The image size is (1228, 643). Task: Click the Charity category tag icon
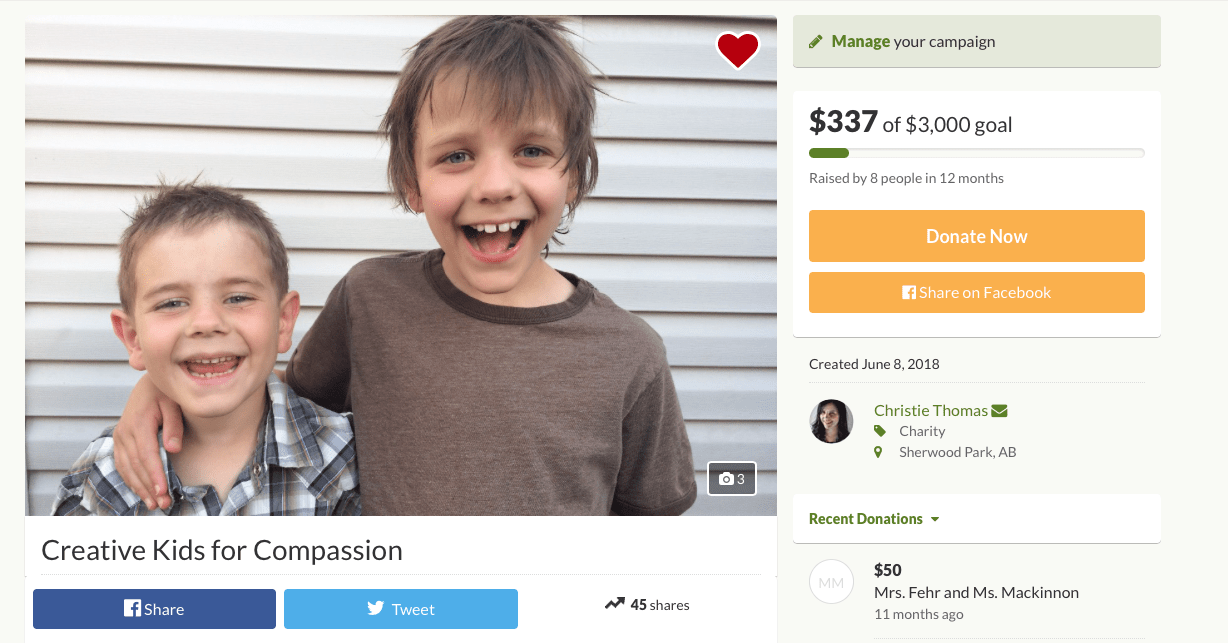tap(879, 431)
